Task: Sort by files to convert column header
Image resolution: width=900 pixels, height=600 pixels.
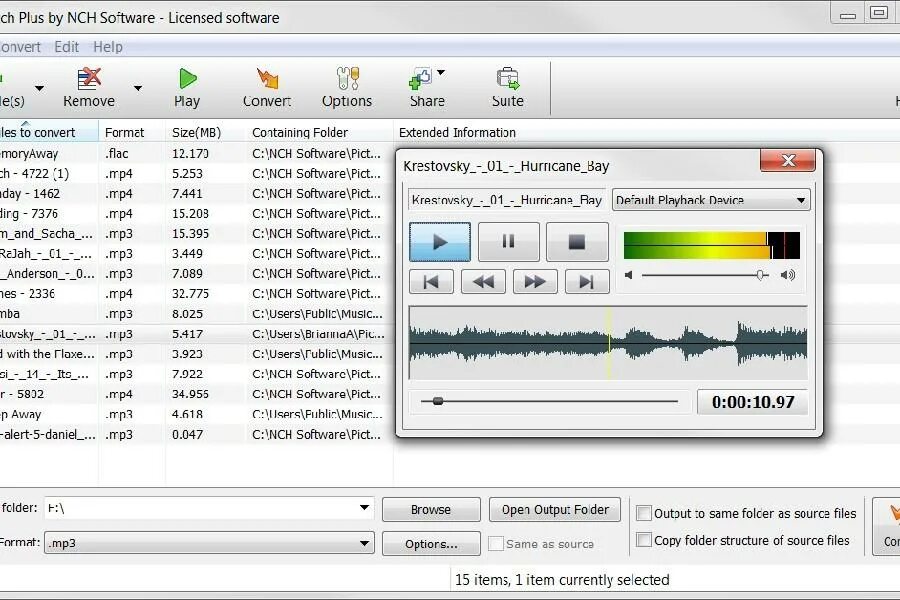Action: (49, 132)
